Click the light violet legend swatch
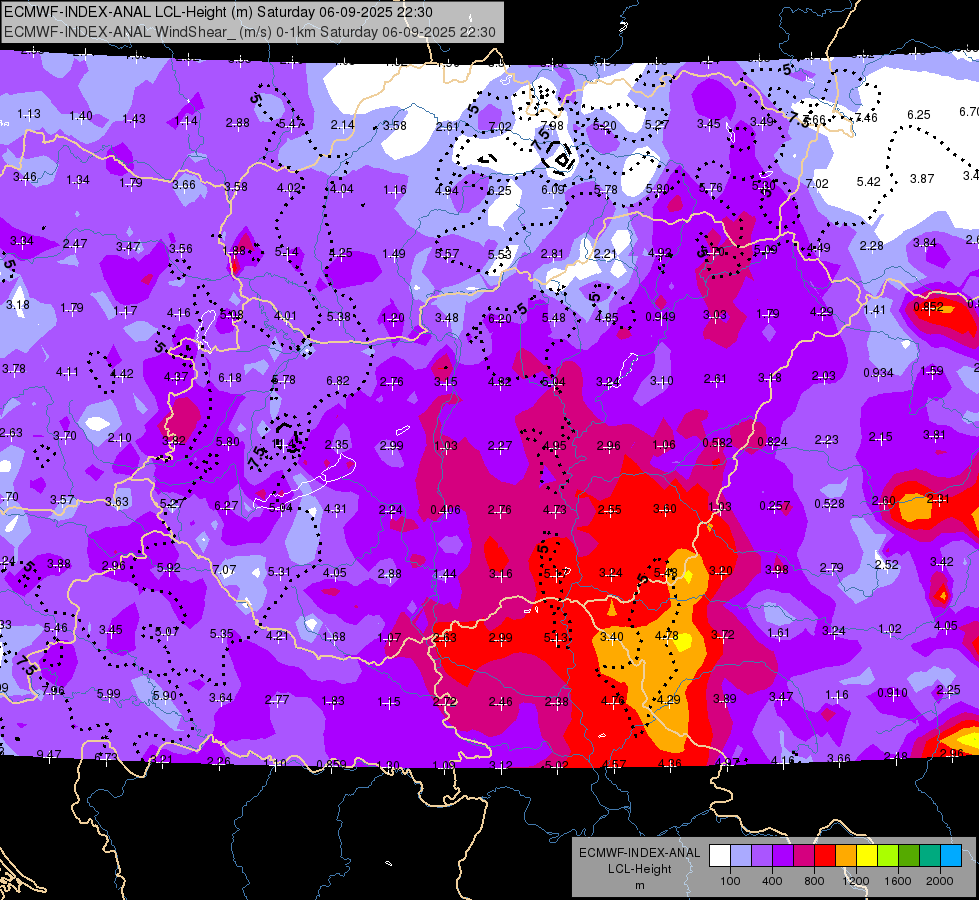Viewport: 979px width, 900px height. (x=762, y=856)
